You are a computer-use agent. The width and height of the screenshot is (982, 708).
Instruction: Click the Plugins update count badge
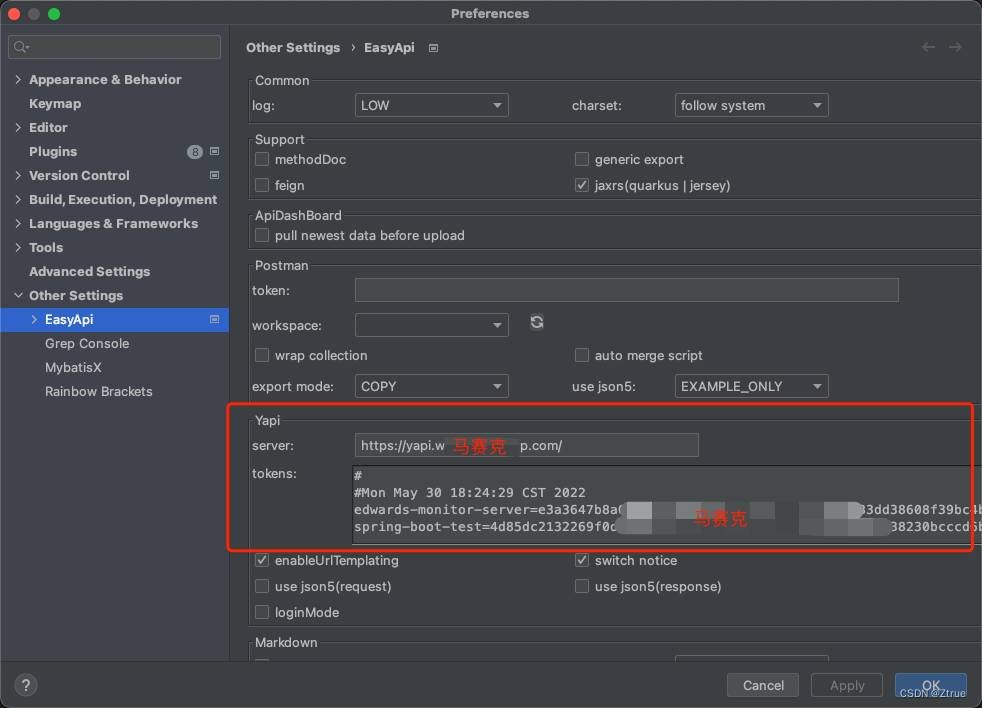[x=195, y=152]
